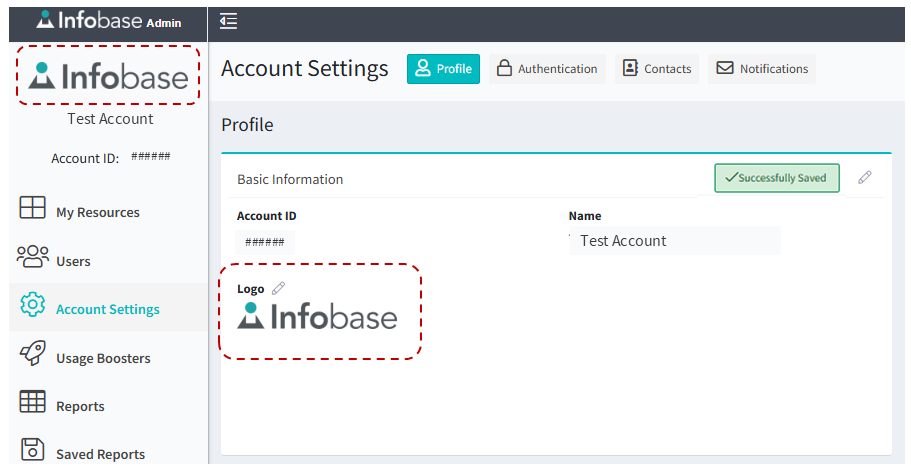
Task: Collapse the sidebar with the menu toggle icon
Action: (x=228, y=21)
